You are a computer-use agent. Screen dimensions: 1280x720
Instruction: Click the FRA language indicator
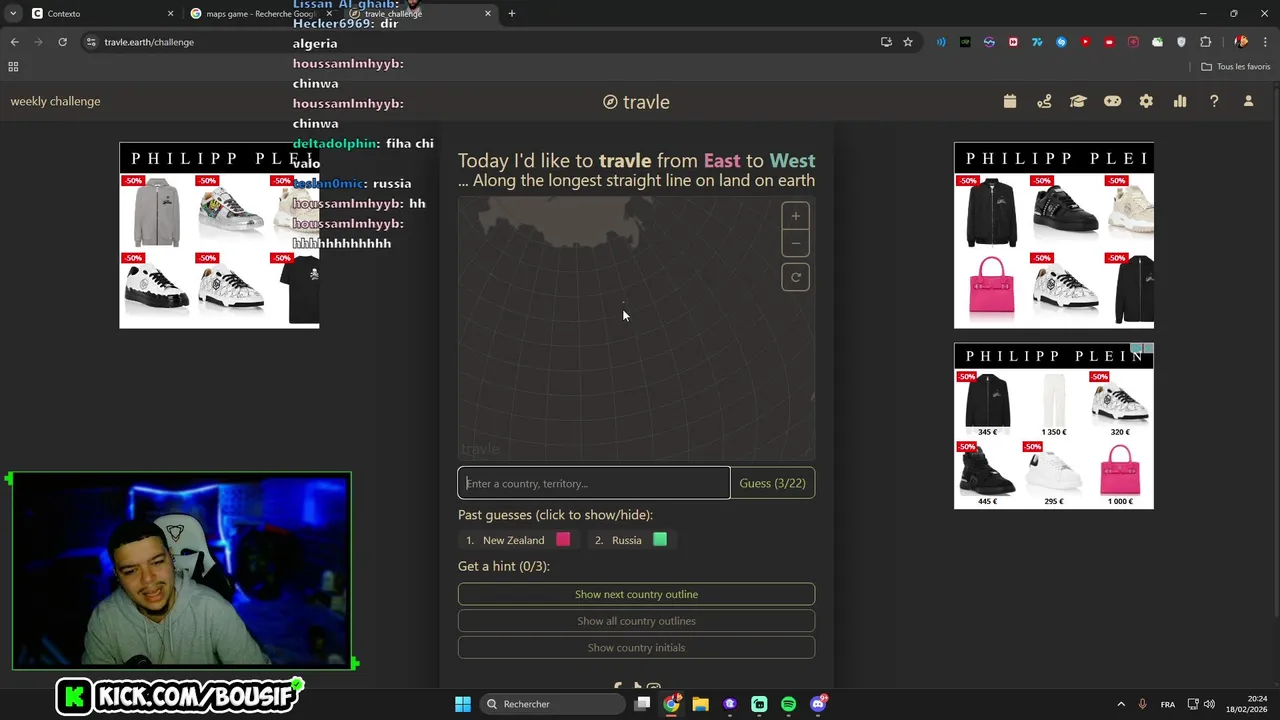point(1168,704)
